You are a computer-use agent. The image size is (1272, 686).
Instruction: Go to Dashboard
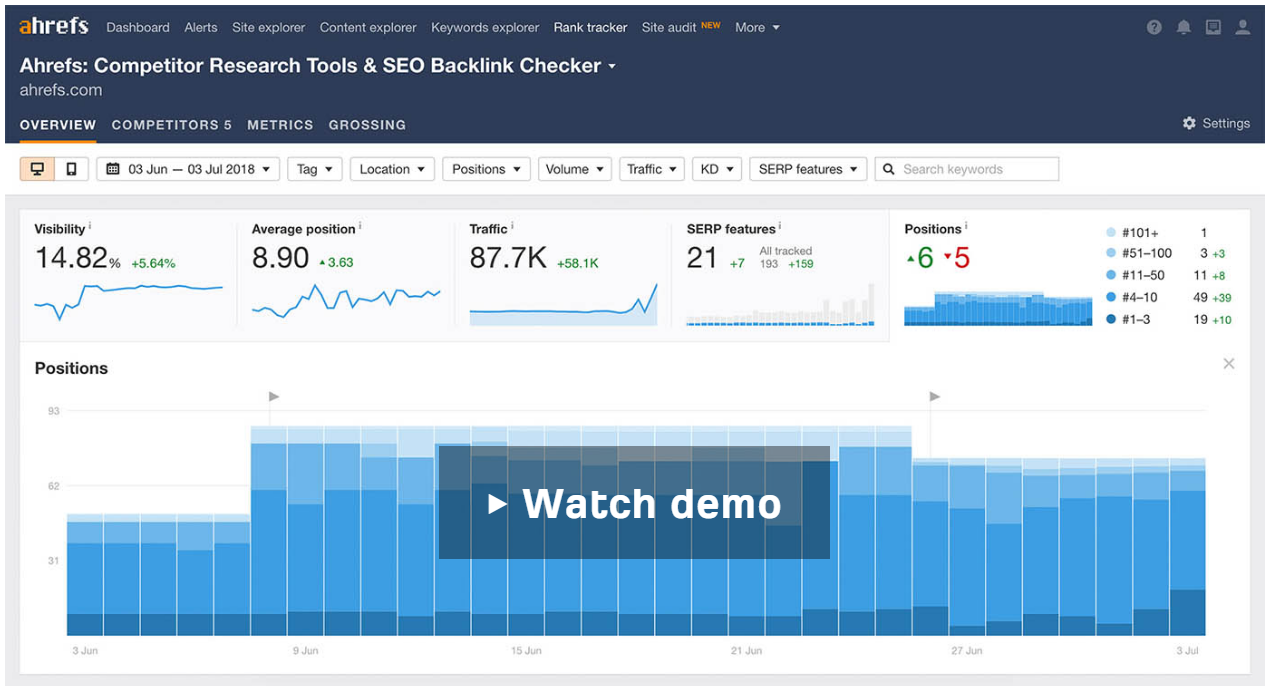click(x=138, y=27)
